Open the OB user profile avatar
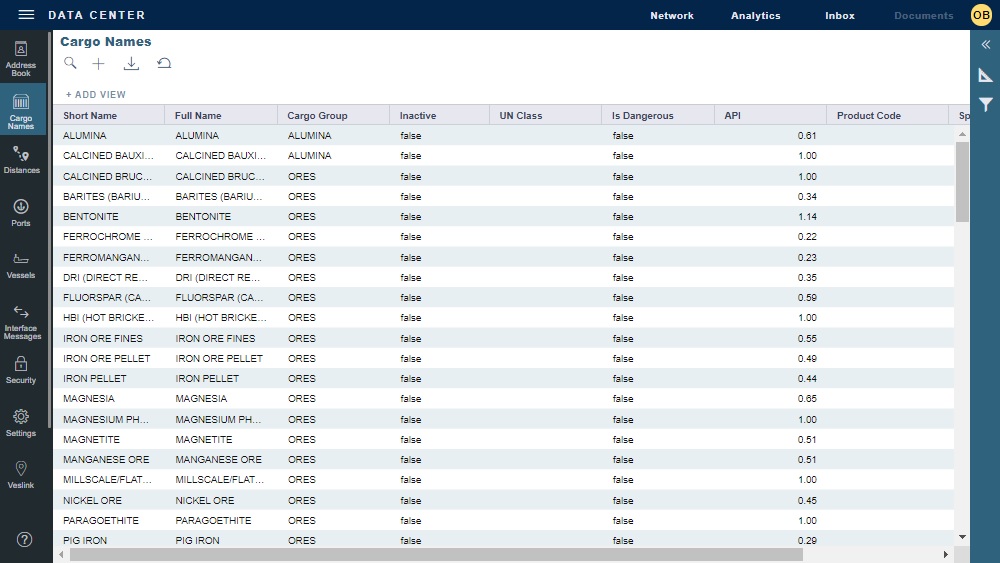Image resolution: width=1000 pixels, height=563 pixels. (x=981, y=15)
